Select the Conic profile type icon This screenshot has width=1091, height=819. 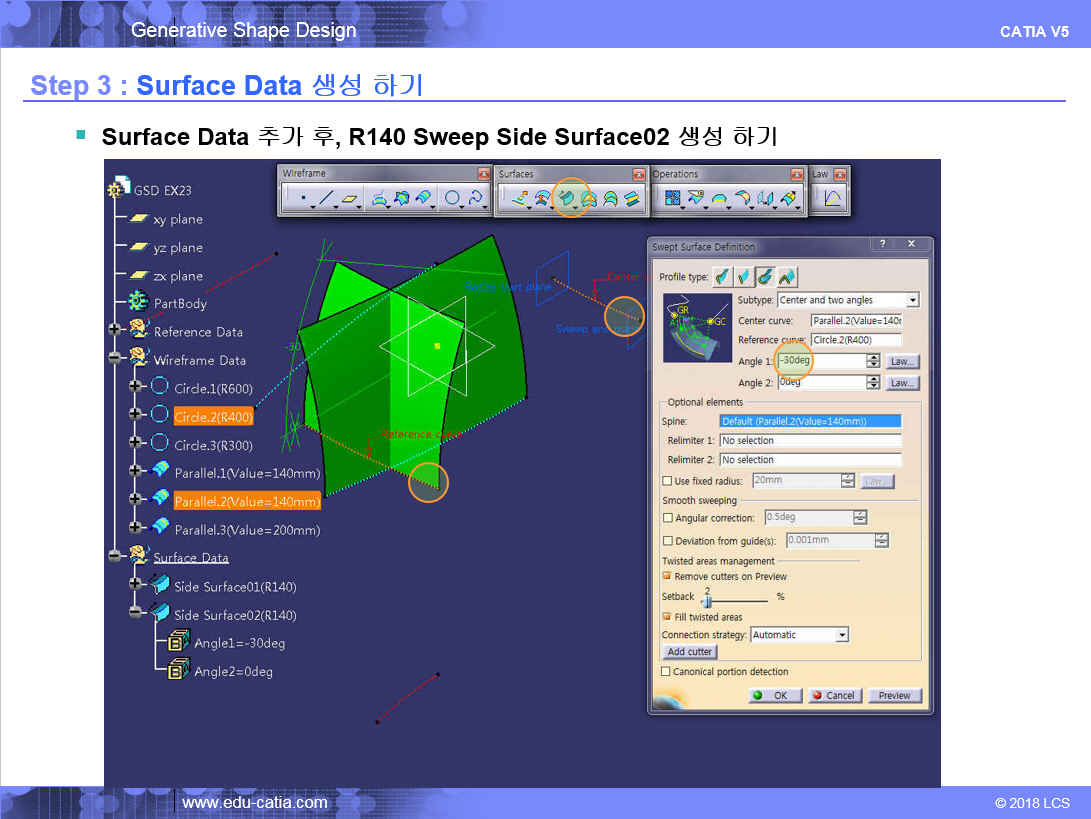[x=788, y=277]
